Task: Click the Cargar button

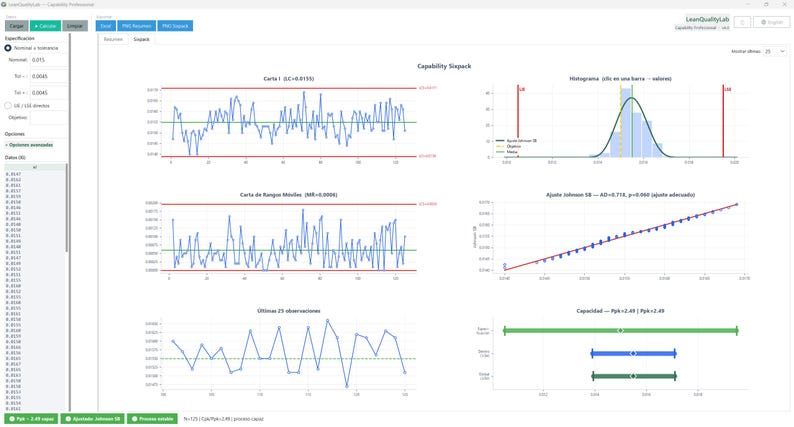Action: [x=17, y=26]
